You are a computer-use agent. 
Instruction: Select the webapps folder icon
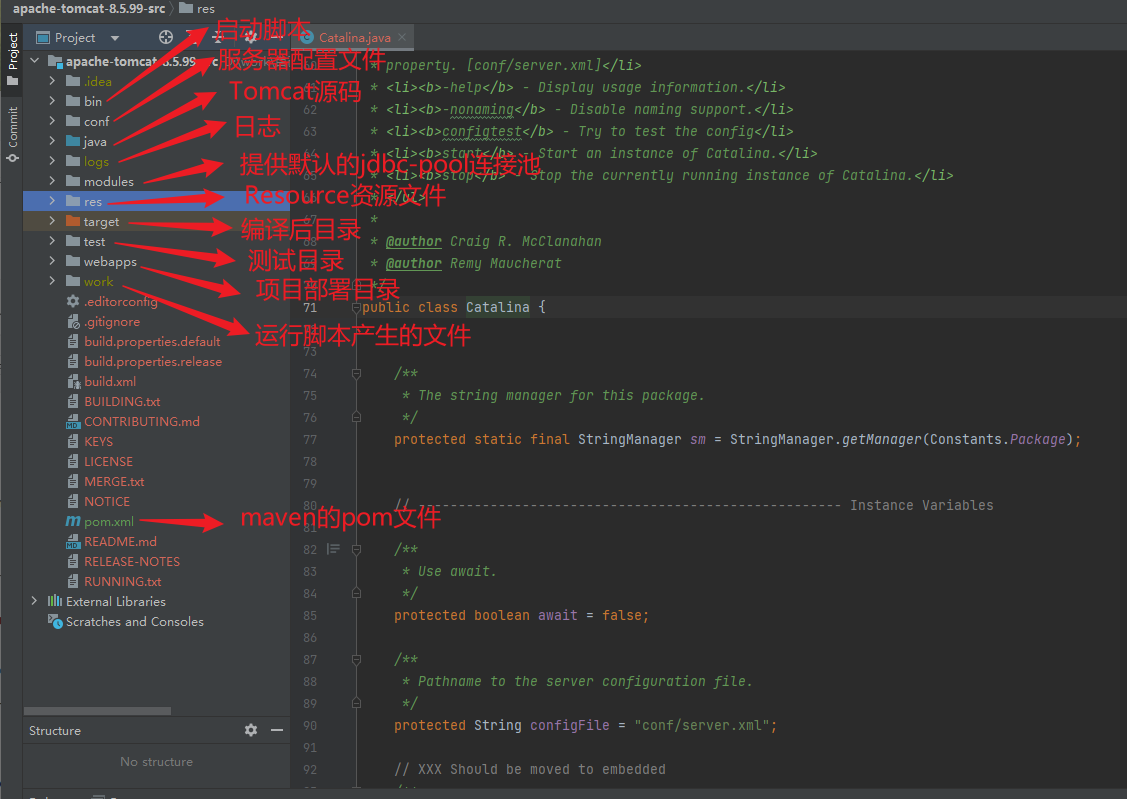point(73,261)
